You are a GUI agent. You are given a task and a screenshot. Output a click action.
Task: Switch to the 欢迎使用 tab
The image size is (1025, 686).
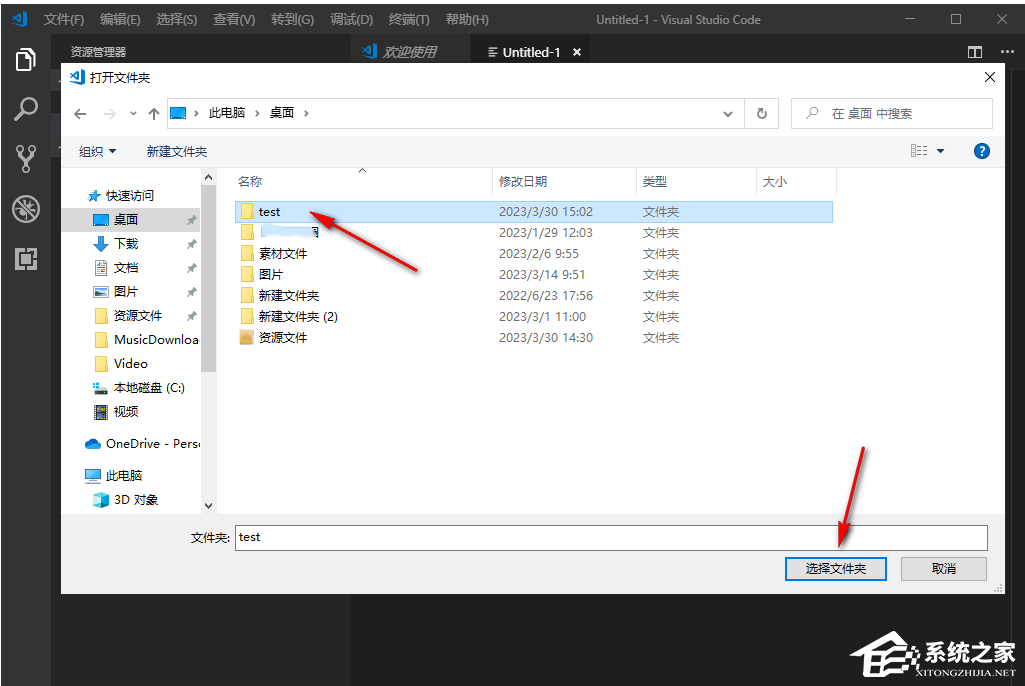(x=411, y=50)
